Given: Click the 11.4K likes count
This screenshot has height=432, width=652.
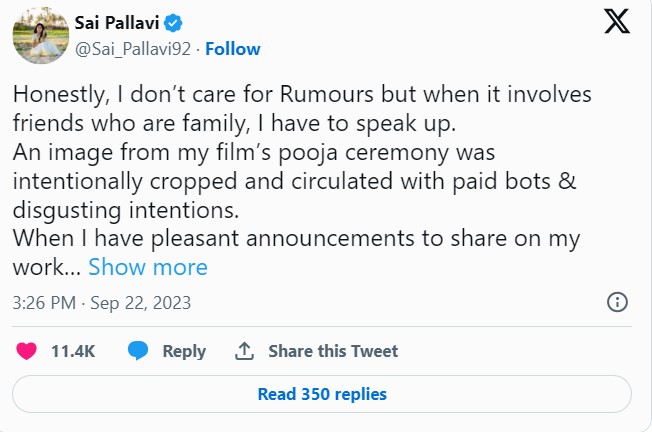Looking at the screenshot, I should coord(72,351).
